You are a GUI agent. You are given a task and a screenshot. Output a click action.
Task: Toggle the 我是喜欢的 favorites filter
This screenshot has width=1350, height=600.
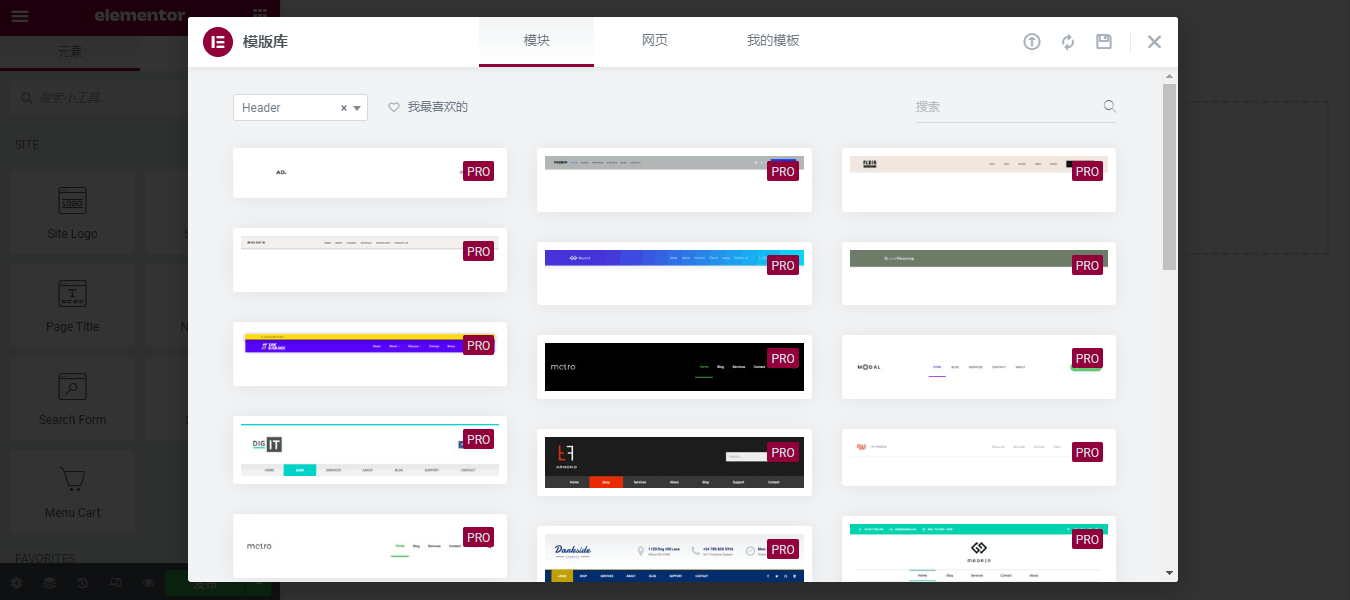pos(437,107)
